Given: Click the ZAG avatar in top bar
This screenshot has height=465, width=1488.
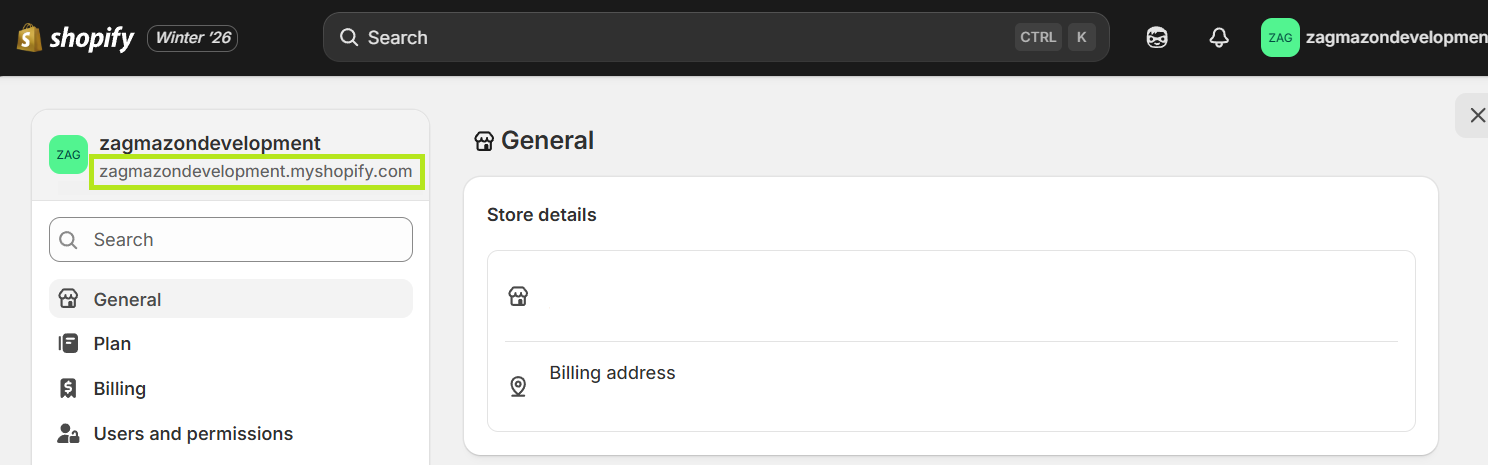Looking at the screenshot, I should pos(1280,38).
